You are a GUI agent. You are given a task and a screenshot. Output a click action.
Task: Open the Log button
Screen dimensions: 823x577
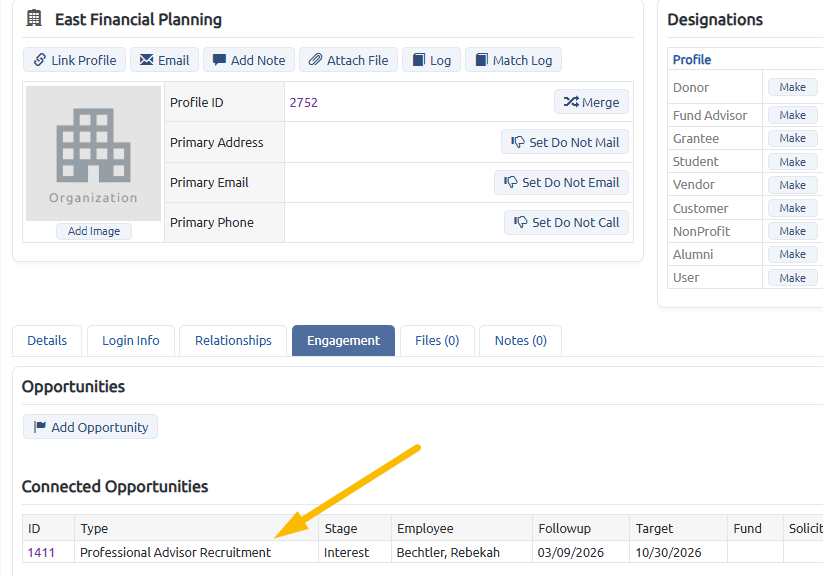[x=431, y=60]
